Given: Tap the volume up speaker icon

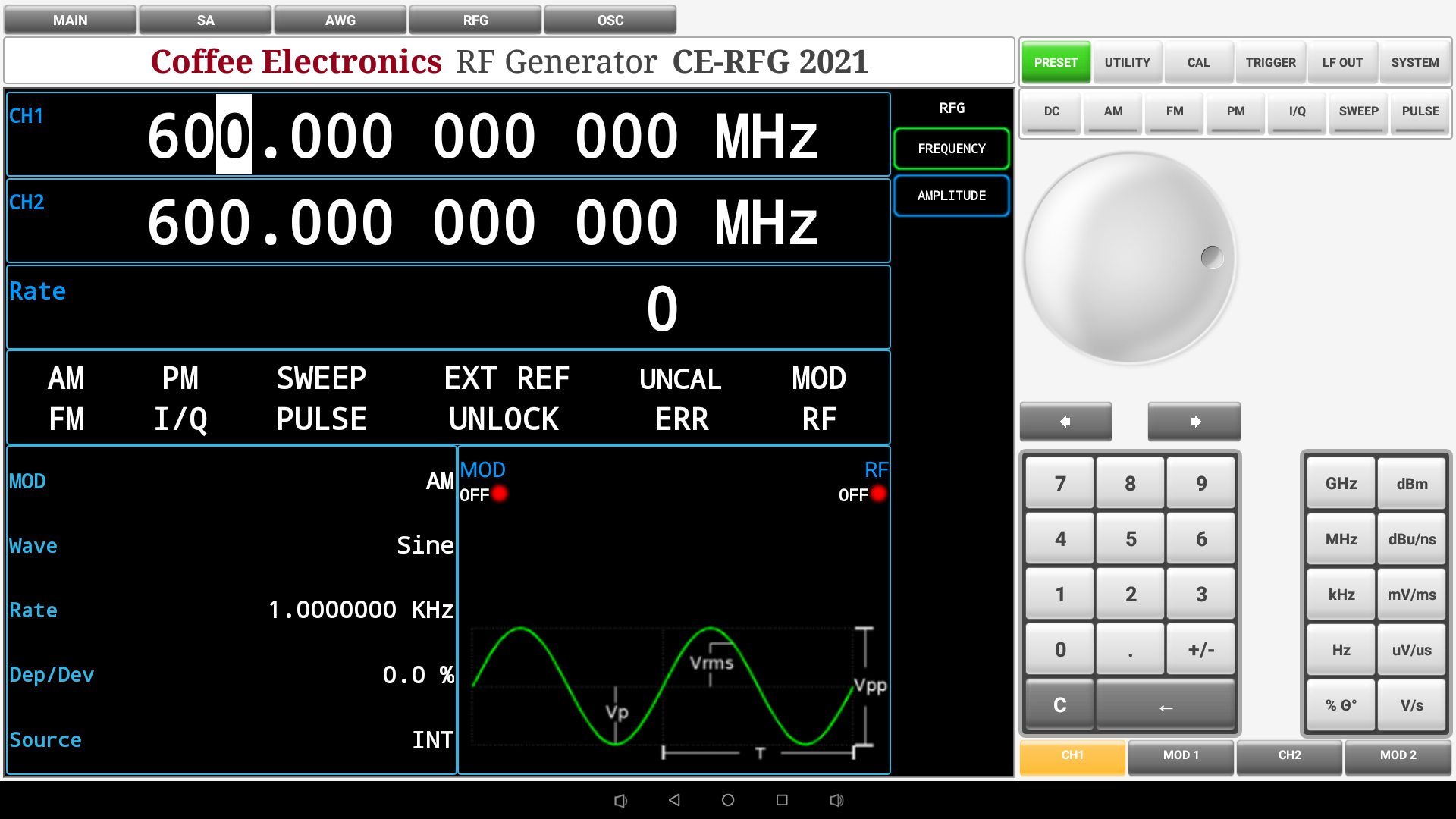Looking at the screenshot, I should point(836,800).
